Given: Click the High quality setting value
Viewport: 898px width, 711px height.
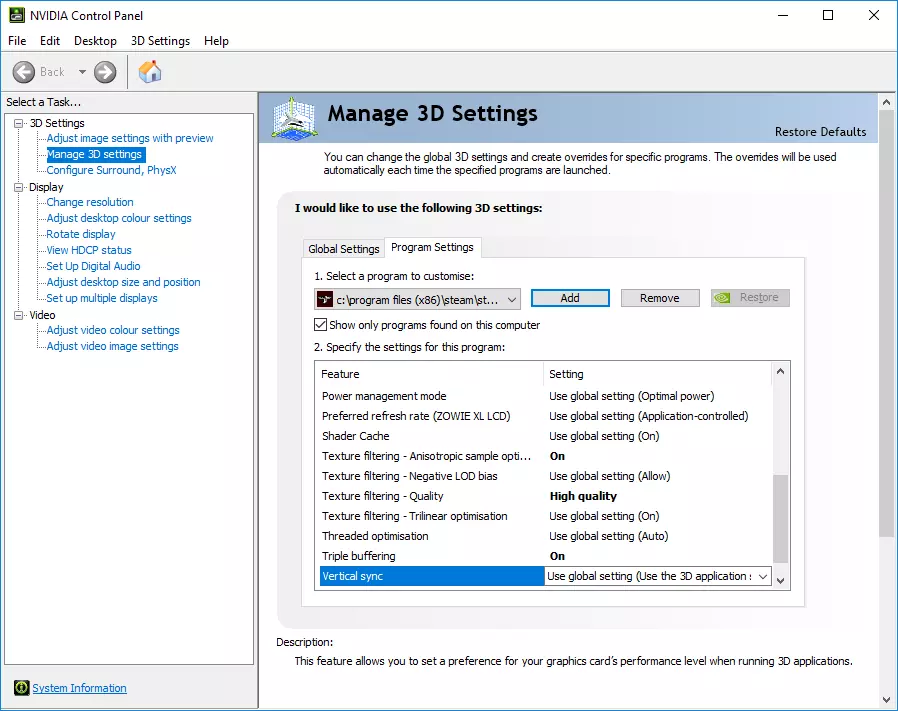Looking at the screenshot, I should click(x=583, y=496).
